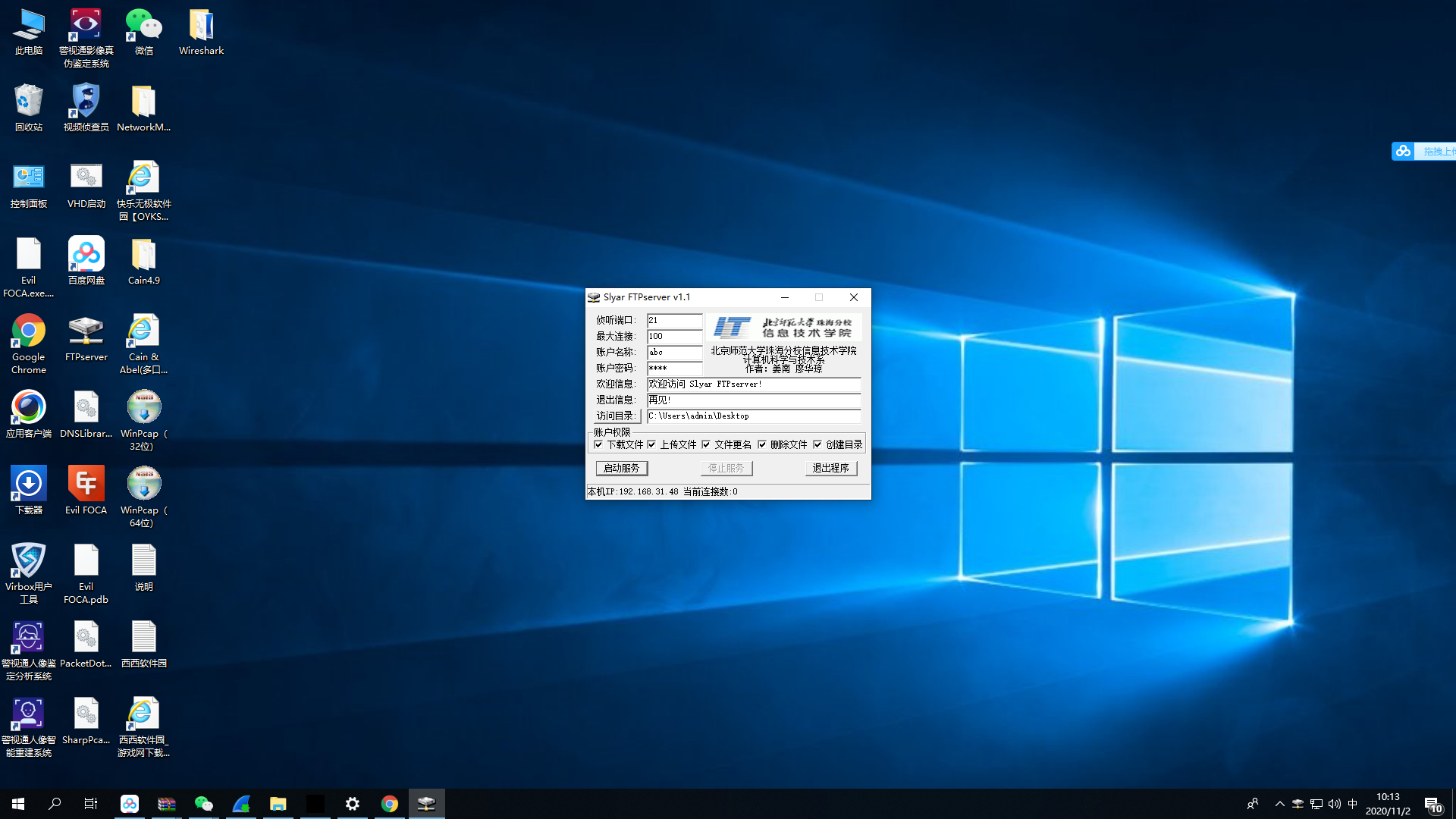Click the 侦听端口 input field

[674, 321]
